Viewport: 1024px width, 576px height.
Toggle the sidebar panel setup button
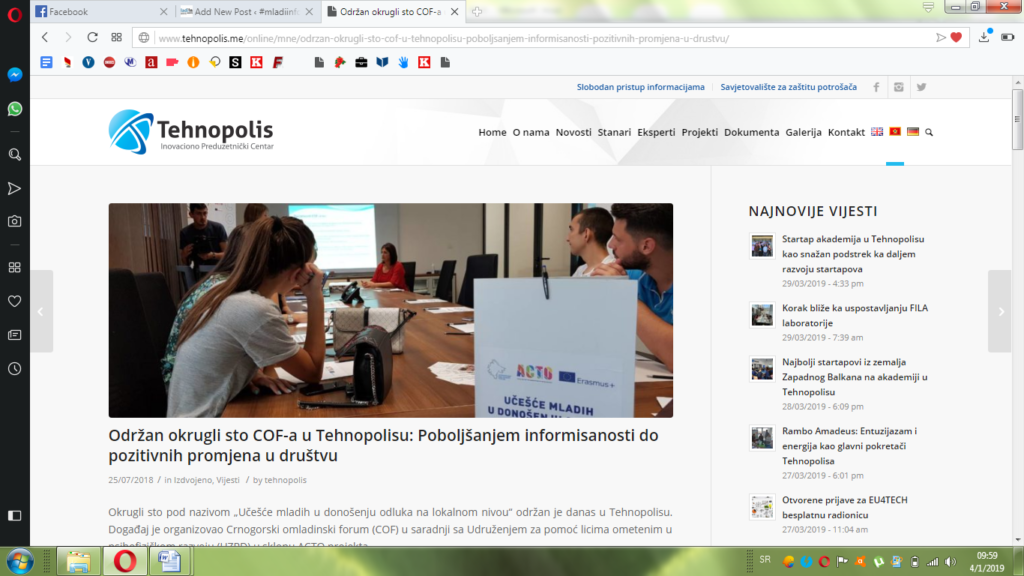(x=14, y=516)
